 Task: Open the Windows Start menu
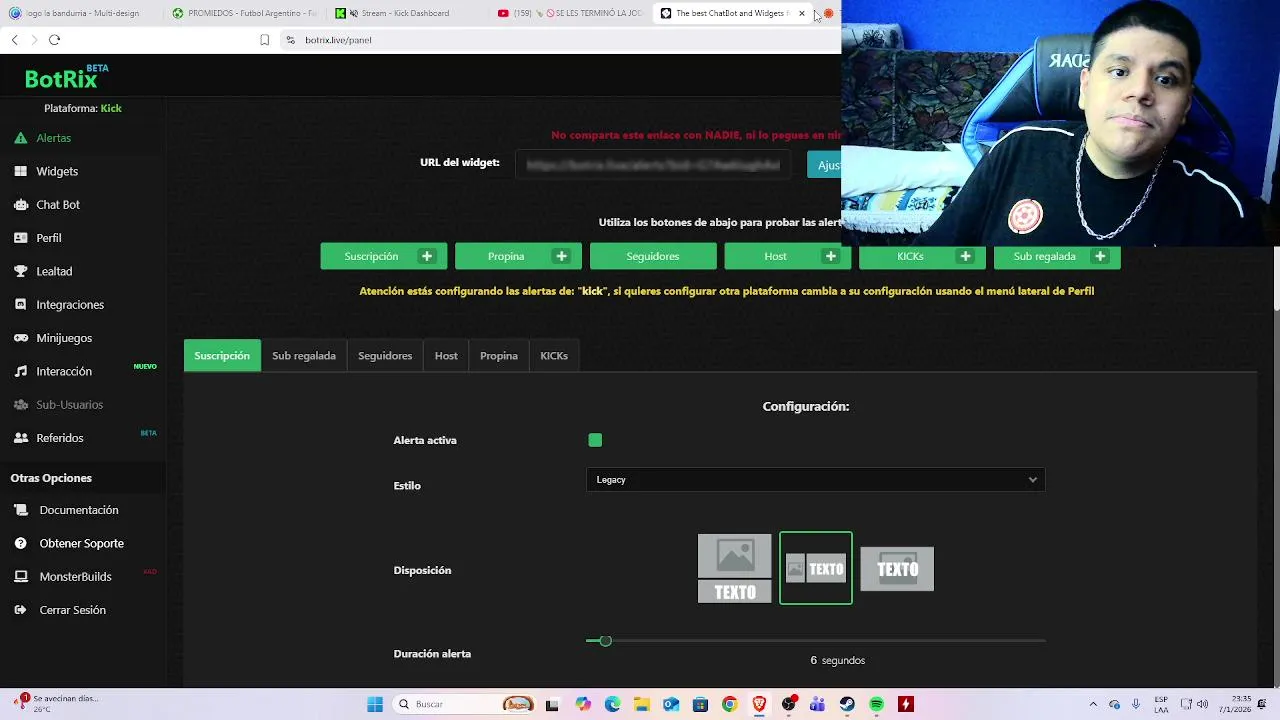(x=375, y=704)
